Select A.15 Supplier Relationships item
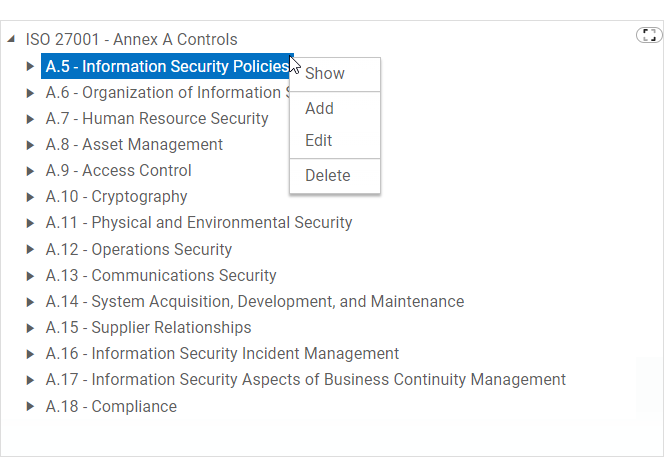This screenshot has height=457, width=664. [x=148, y=327]
